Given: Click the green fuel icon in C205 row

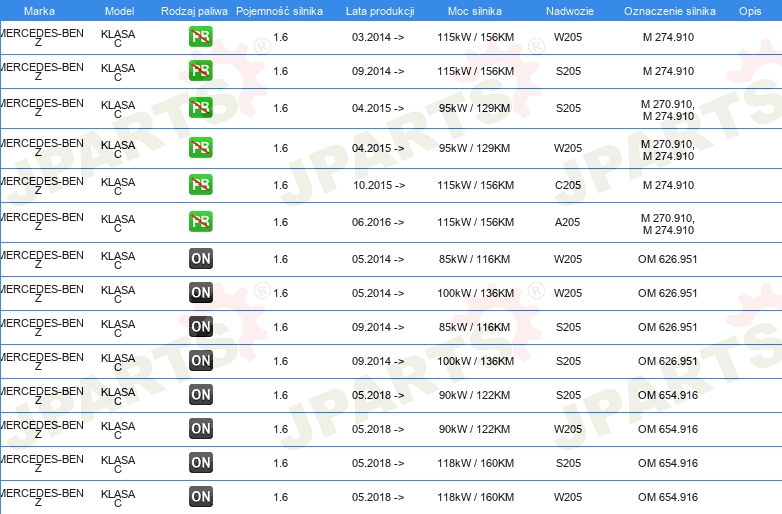Looking at the screenshot, I should (200, 184).
